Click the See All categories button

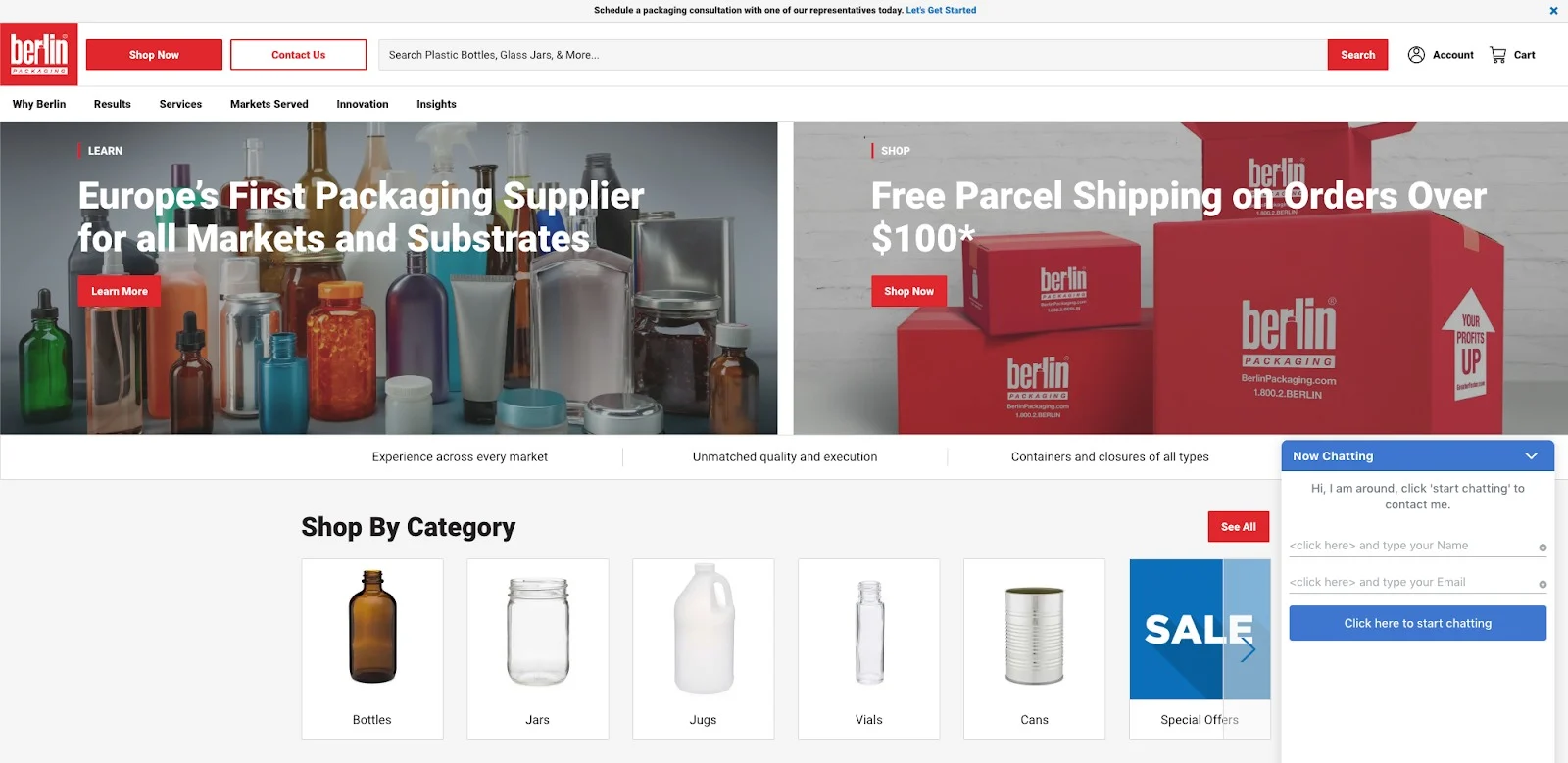1239,527
